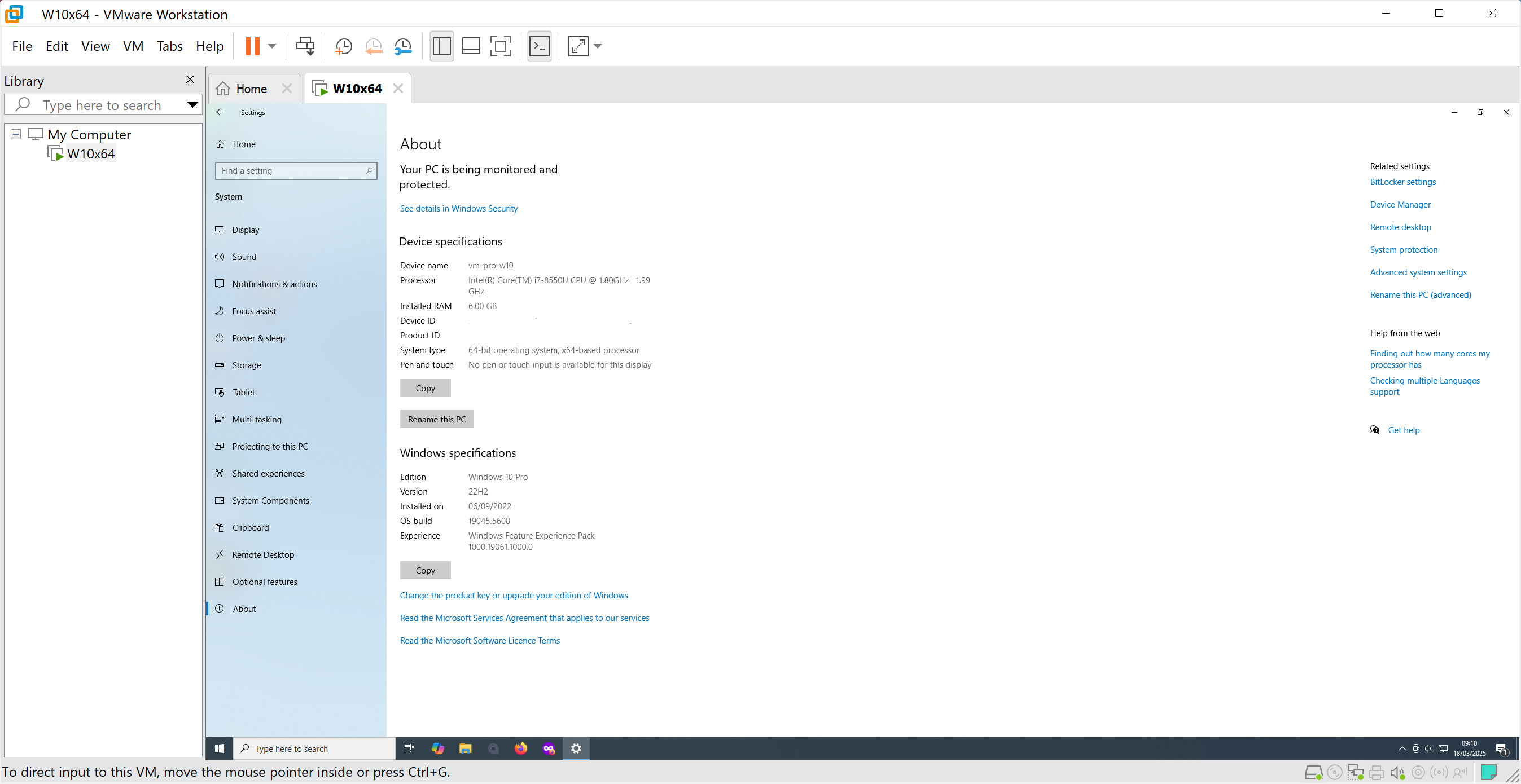Open the pause button dropdown arrow
The image size is (1521, 784).
click(x=272, y=46)
